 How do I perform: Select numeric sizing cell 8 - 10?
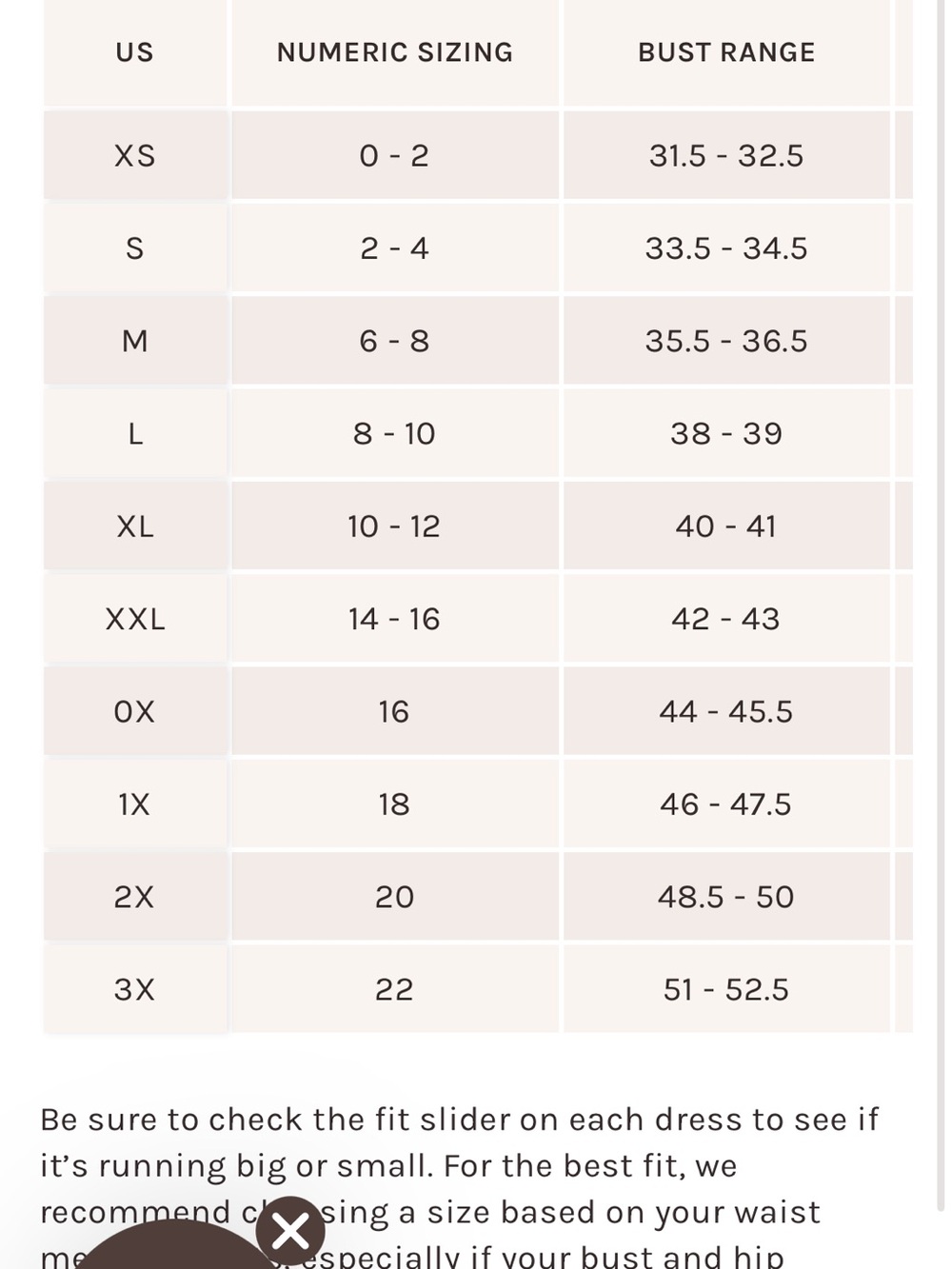coord(395,433)
